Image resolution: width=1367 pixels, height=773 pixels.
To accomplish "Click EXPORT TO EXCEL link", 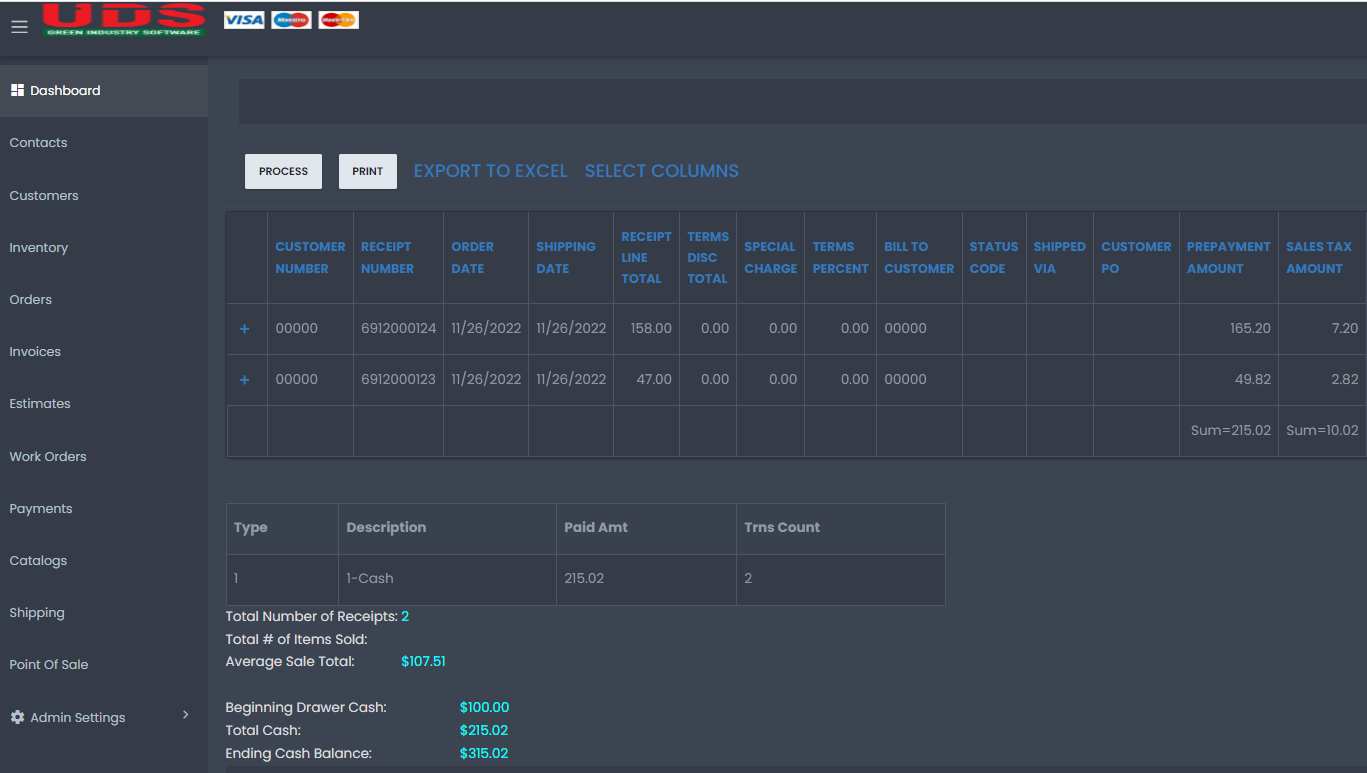I will point(490,171).
